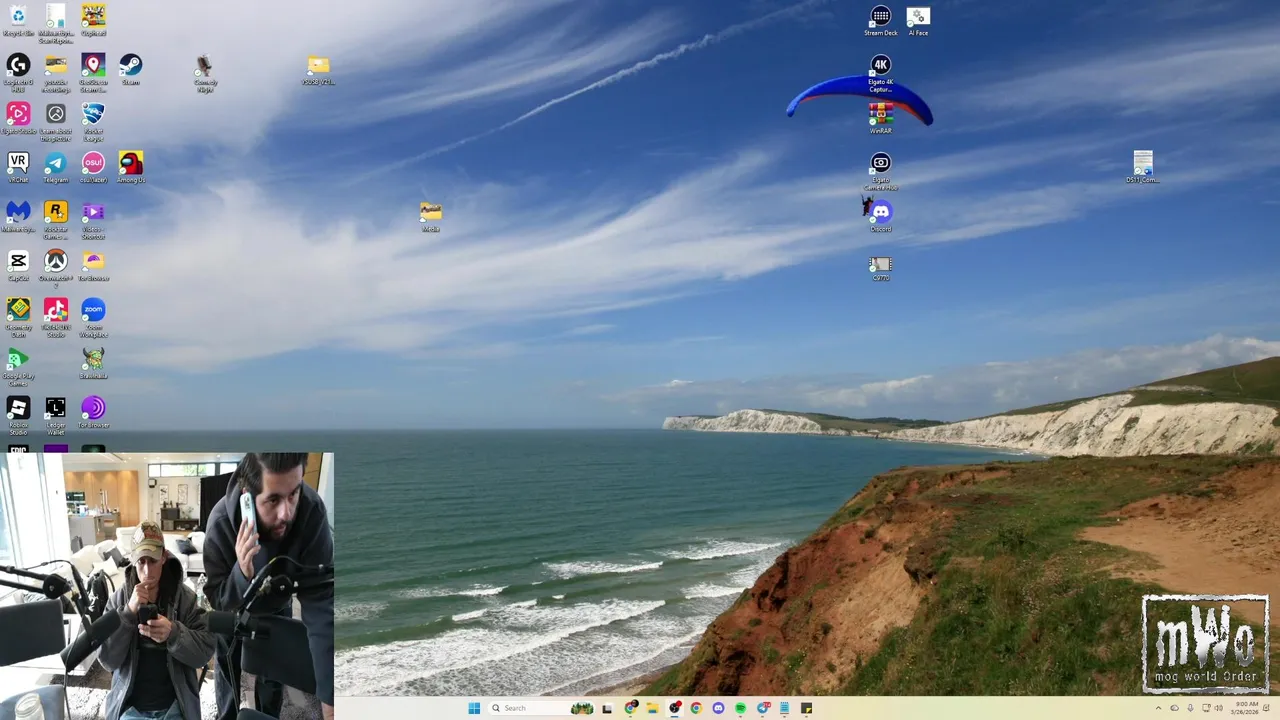This screenshot has height=720, width=1280.
Task: Open the Media folder on the desktop
Action: (431, 216)
